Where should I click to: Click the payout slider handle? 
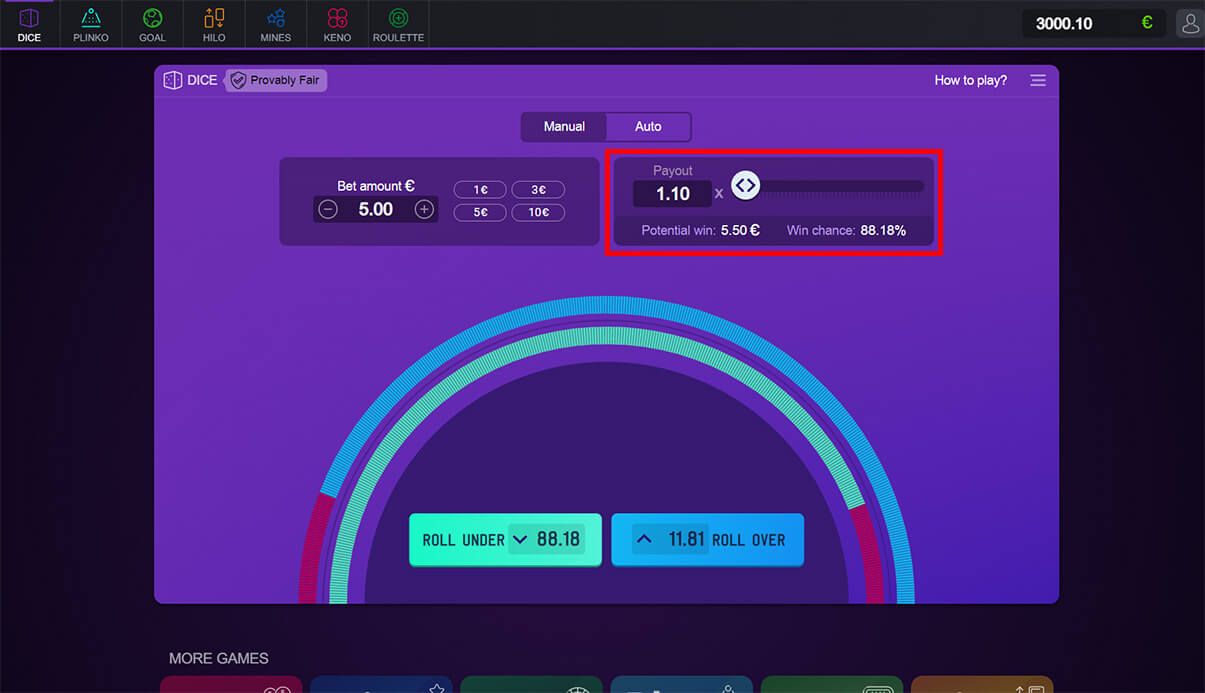(x=746, y=185)
